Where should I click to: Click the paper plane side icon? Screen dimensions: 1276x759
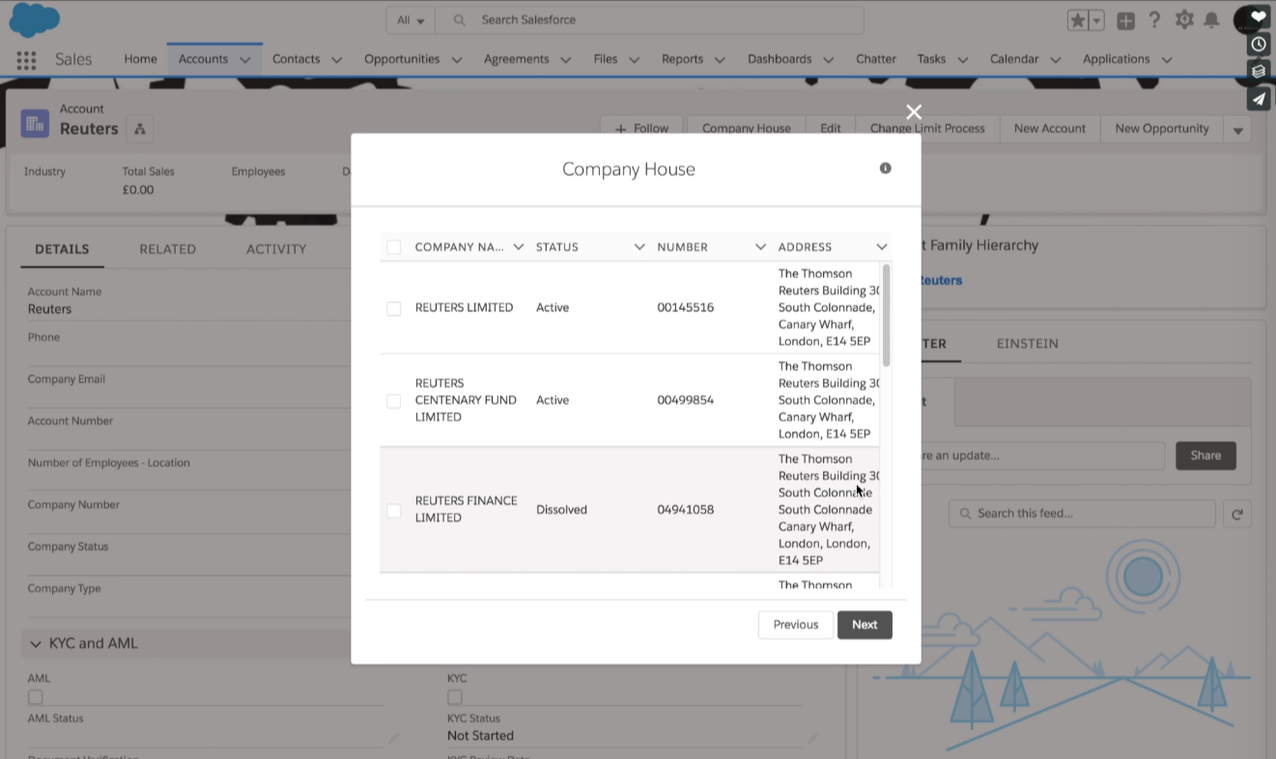[x=1259, y=98]
